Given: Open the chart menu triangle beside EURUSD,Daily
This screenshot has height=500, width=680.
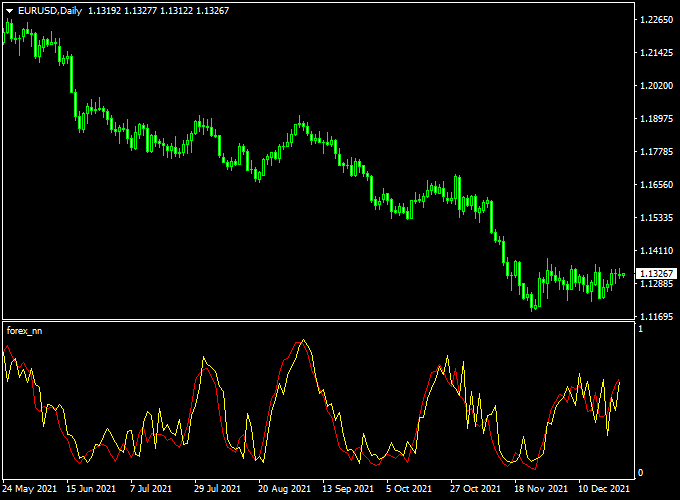Looking at the screenshot, I should (10, 11).
